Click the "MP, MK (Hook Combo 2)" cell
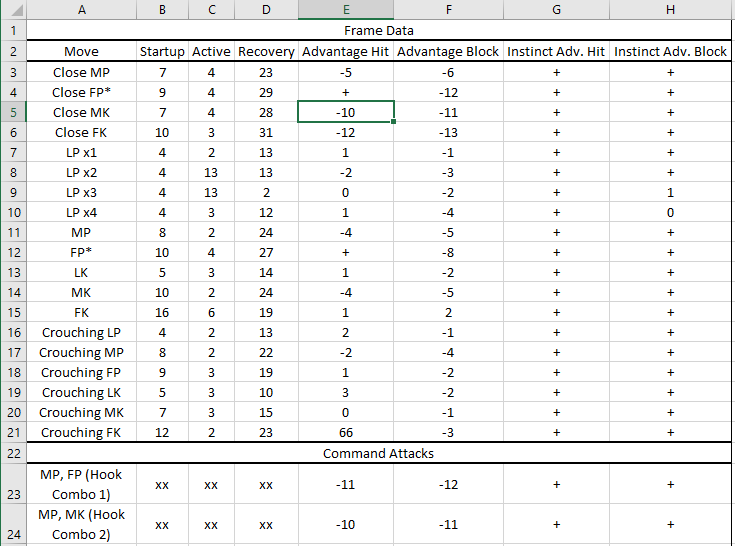 81,524
